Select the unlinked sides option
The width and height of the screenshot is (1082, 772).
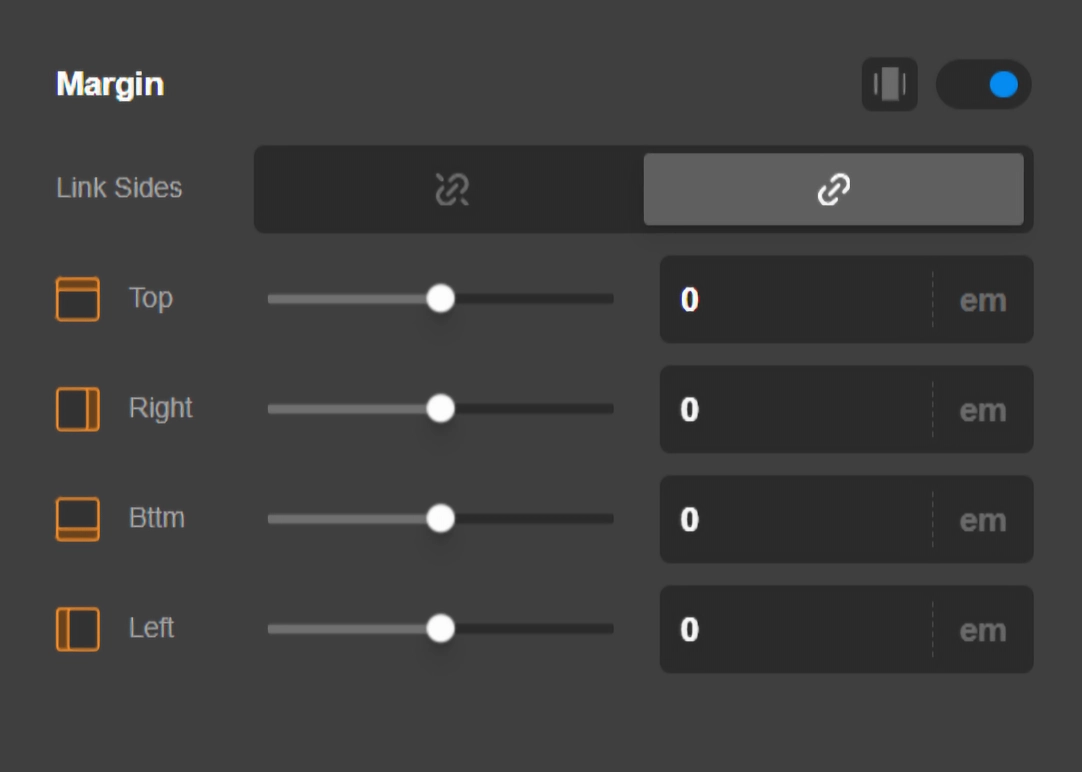(451, 189)
